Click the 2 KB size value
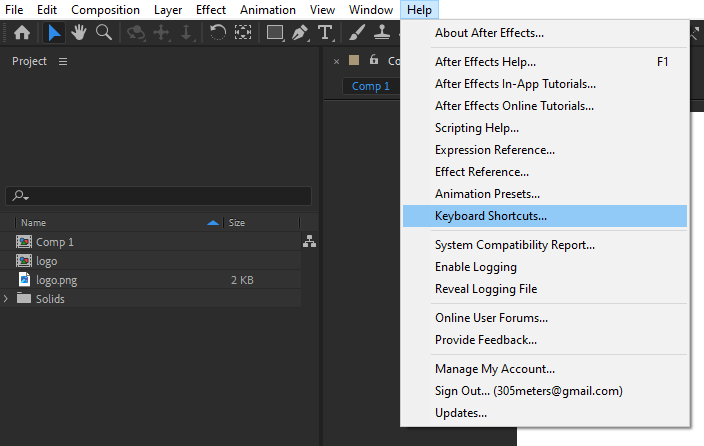Screen dimensions: 704x446 (x=242, y=280)
